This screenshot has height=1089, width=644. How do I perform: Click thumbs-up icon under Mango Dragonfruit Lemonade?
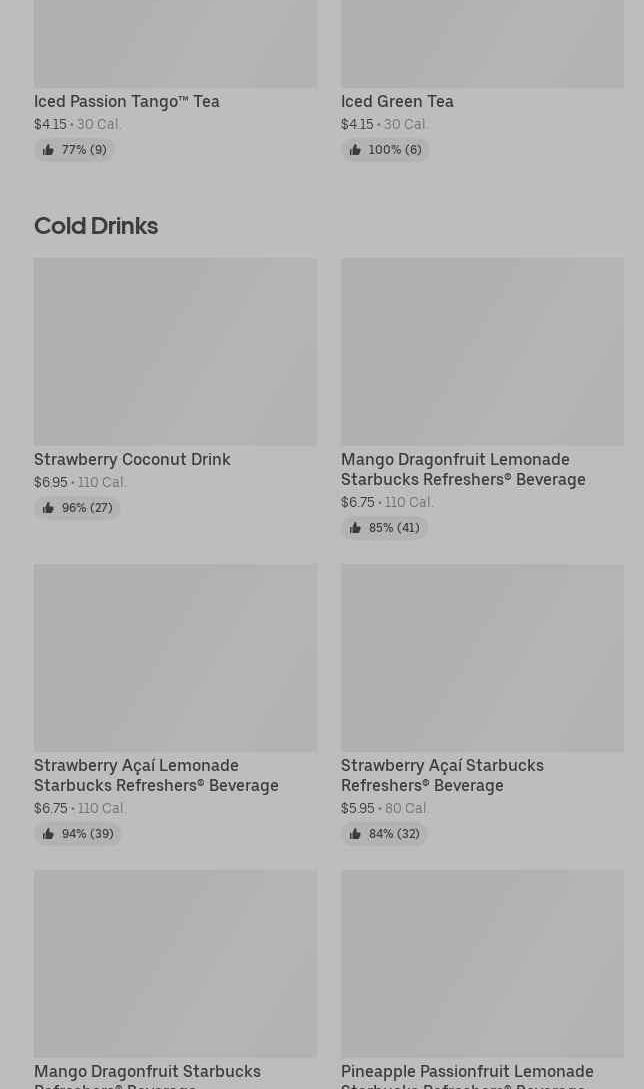point(355,528)
